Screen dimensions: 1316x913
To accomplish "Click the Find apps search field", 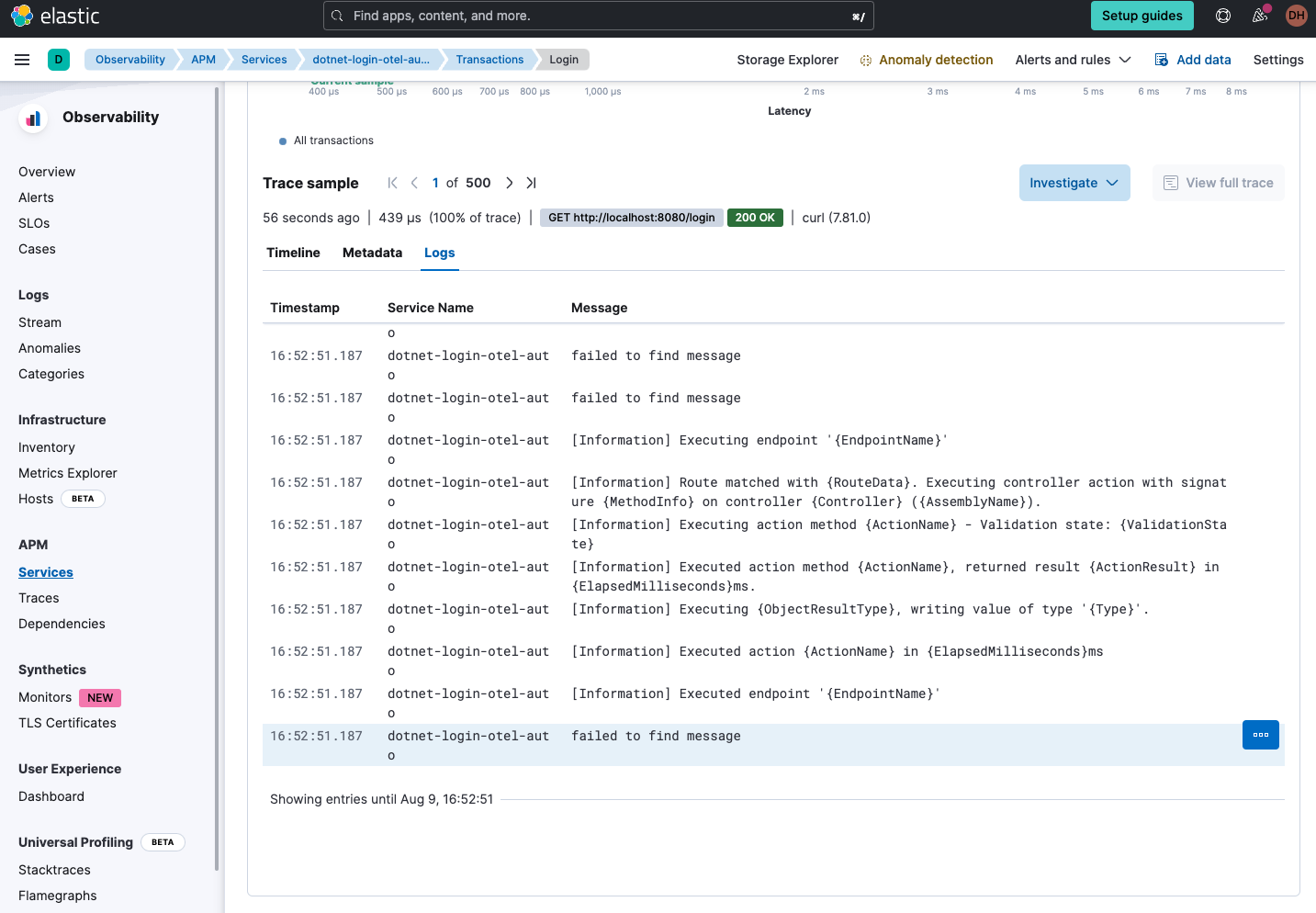I will coord(597,16).
